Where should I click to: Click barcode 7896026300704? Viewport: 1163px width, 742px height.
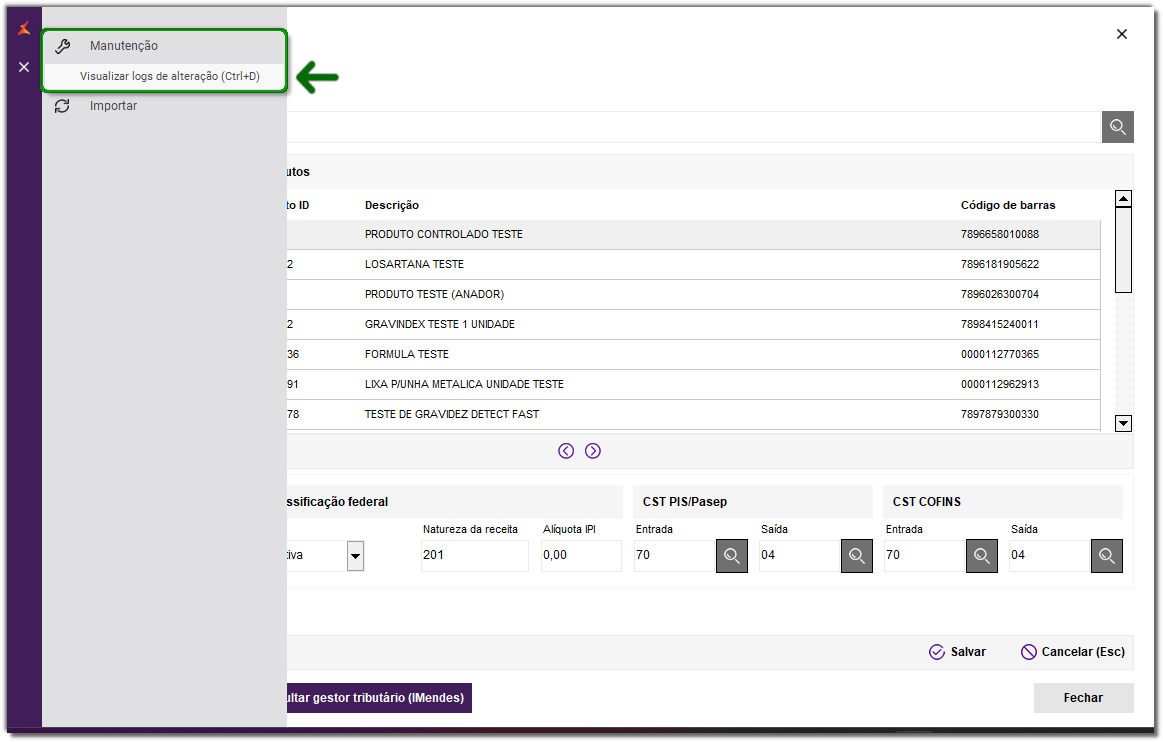click(x=1000, y=295)
